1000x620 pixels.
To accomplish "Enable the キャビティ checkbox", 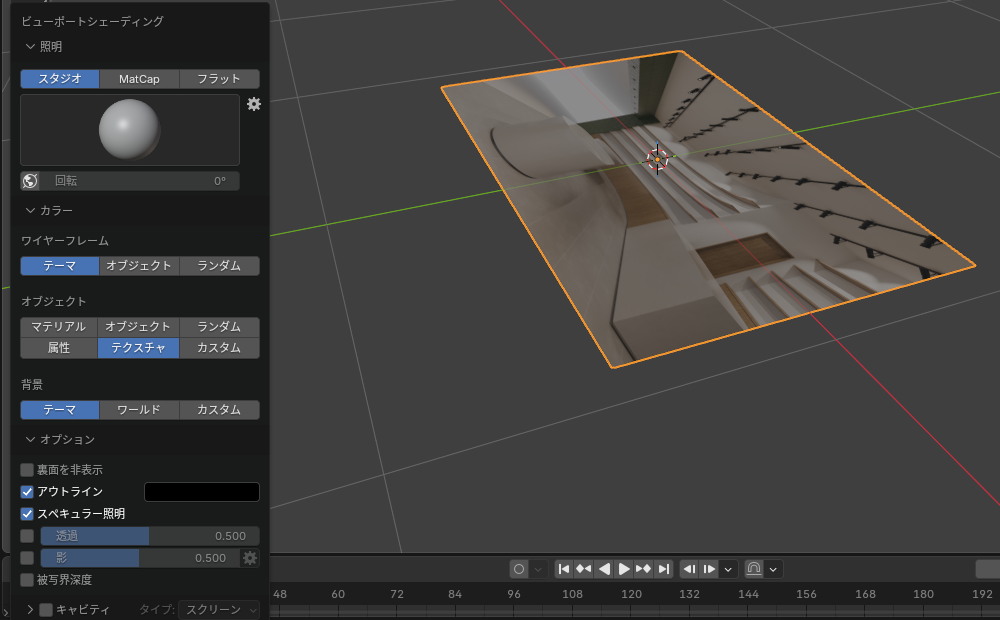I will pos(46,610).
